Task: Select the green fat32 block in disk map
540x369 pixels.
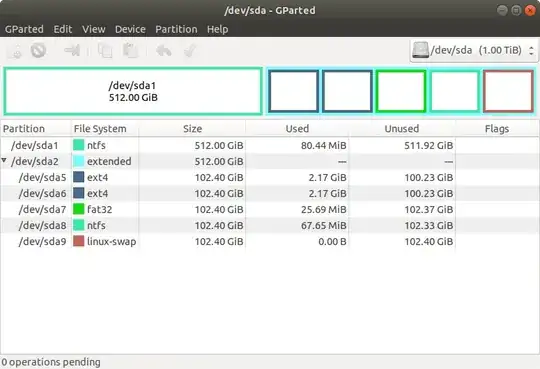Action: click(x=401, y=91)
